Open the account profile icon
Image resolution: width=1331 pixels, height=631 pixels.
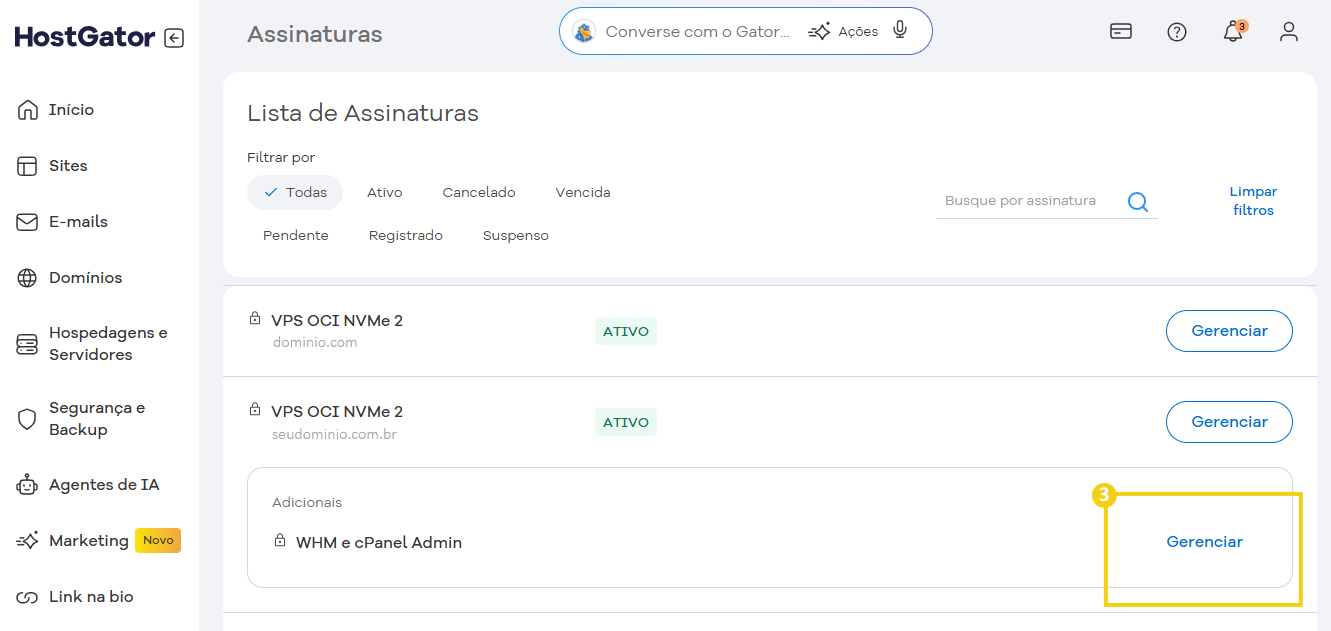pos(1289,31)
